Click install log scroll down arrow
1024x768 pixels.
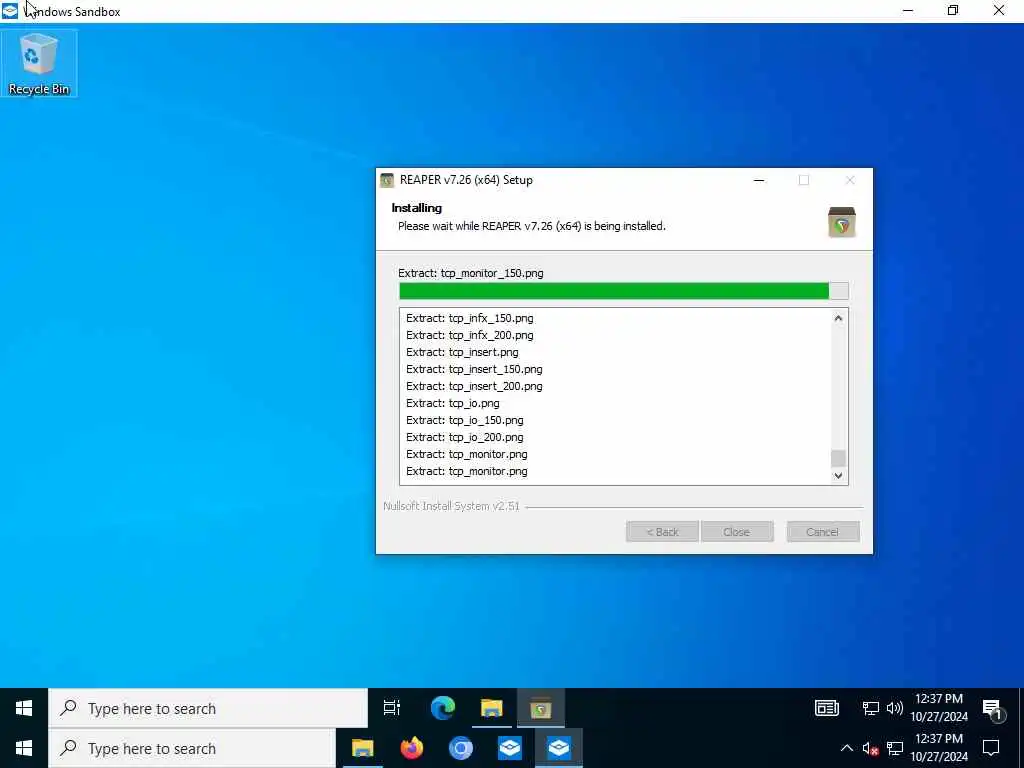tap(839, 476)
